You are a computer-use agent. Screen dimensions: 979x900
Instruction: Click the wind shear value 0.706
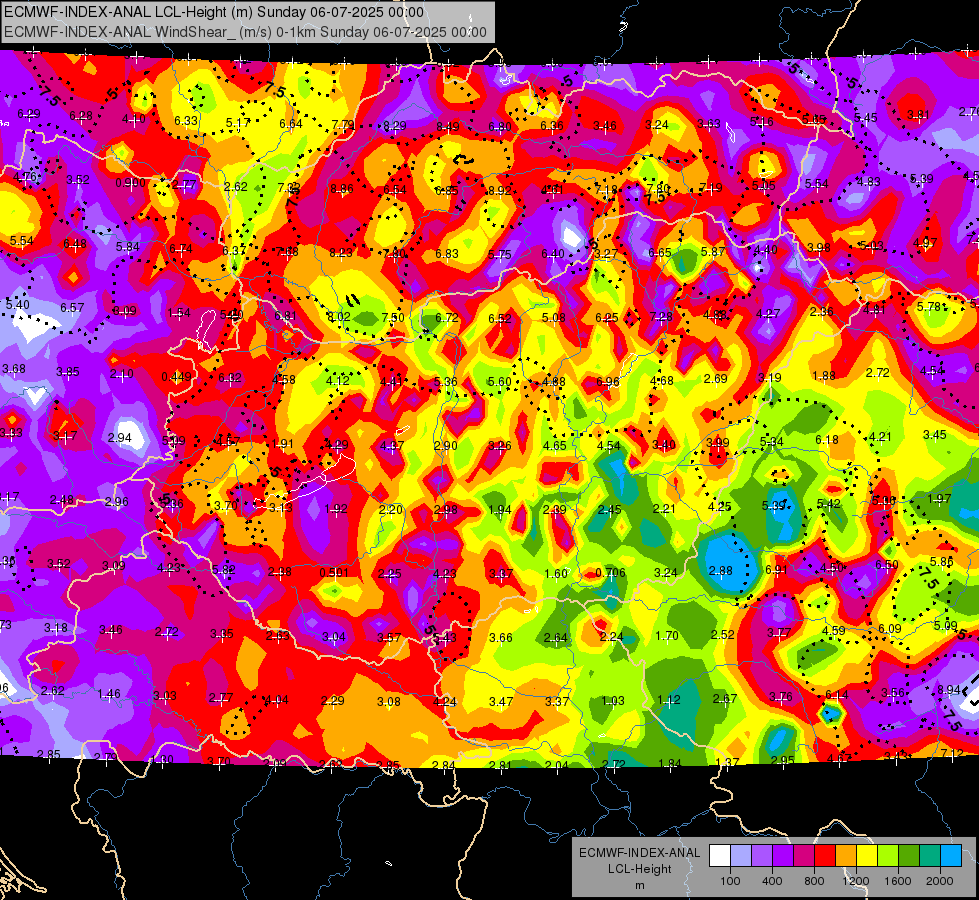click(x=611, y=573)
